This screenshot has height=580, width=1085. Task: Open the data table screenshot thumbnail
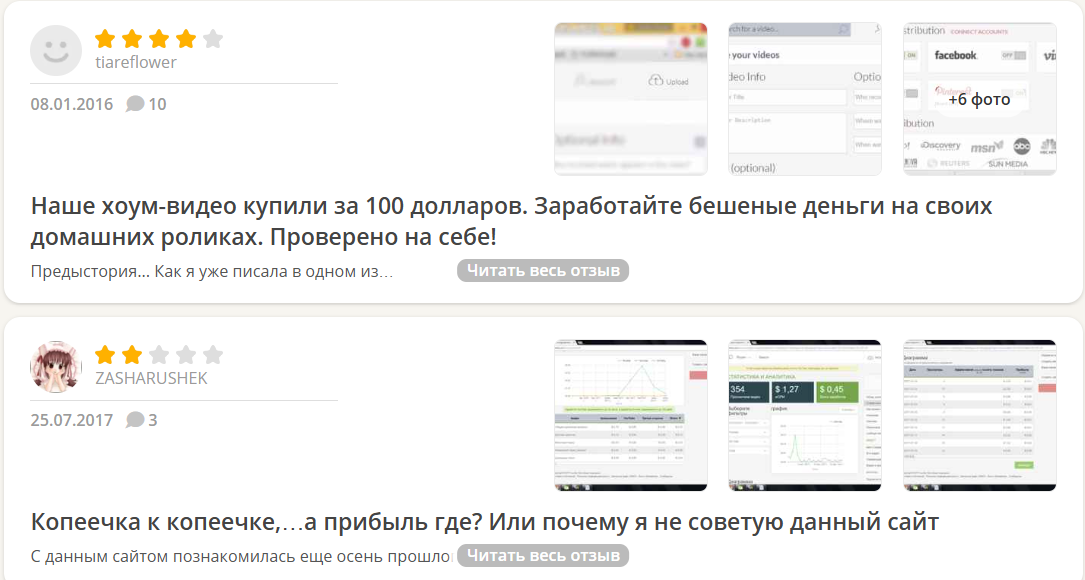click(979, 415)
